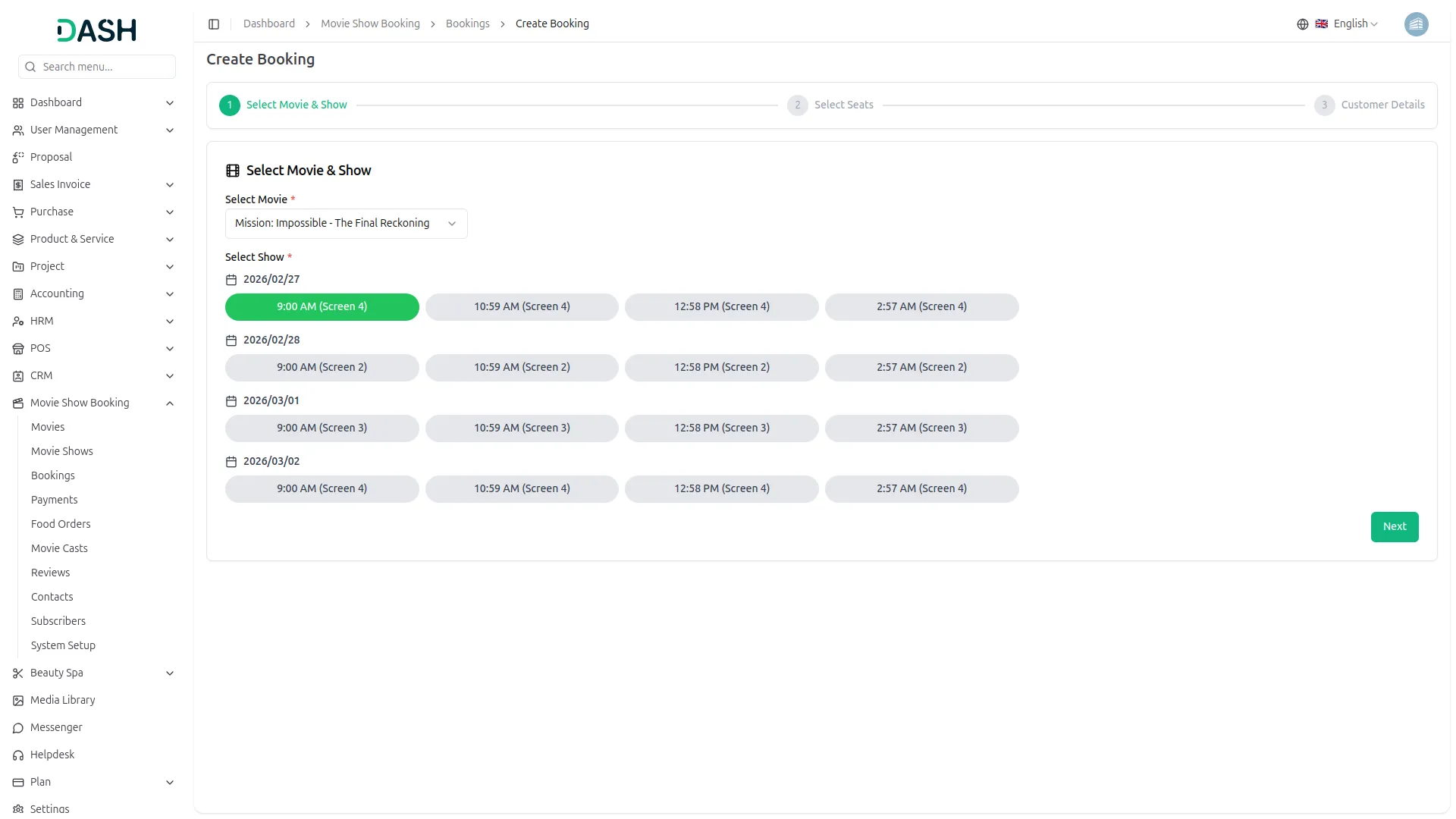This screenshot has width=1456, height=819.
Task: Click the Project folder icon
Action: click(18, 267)
